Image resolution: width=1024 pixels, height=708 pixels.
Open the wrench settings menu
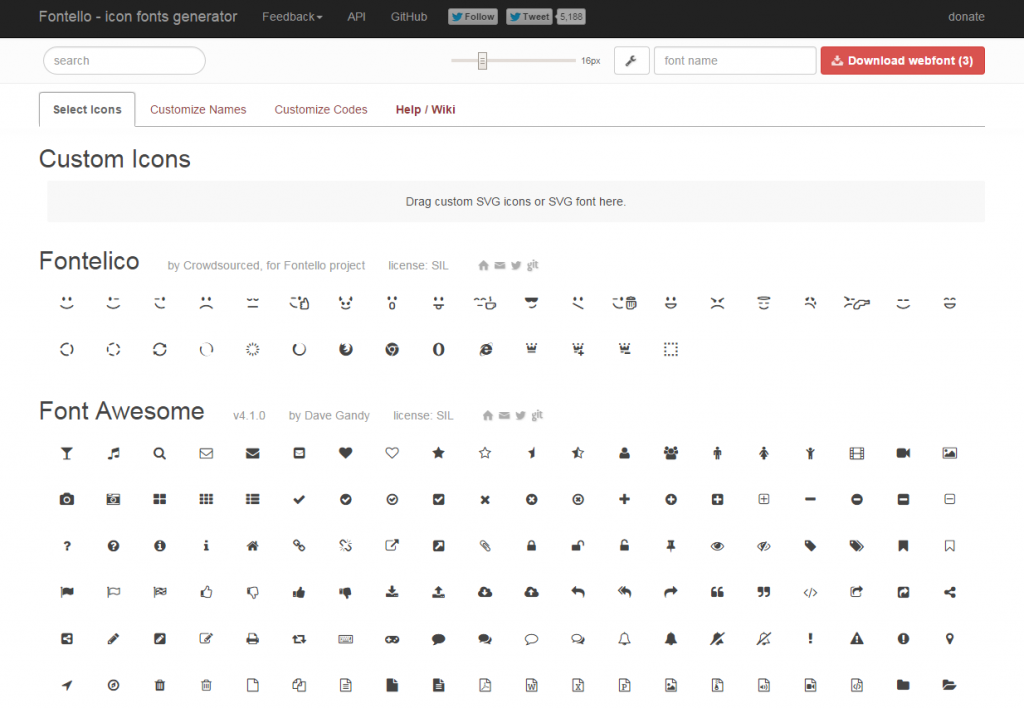pos(632,61)
